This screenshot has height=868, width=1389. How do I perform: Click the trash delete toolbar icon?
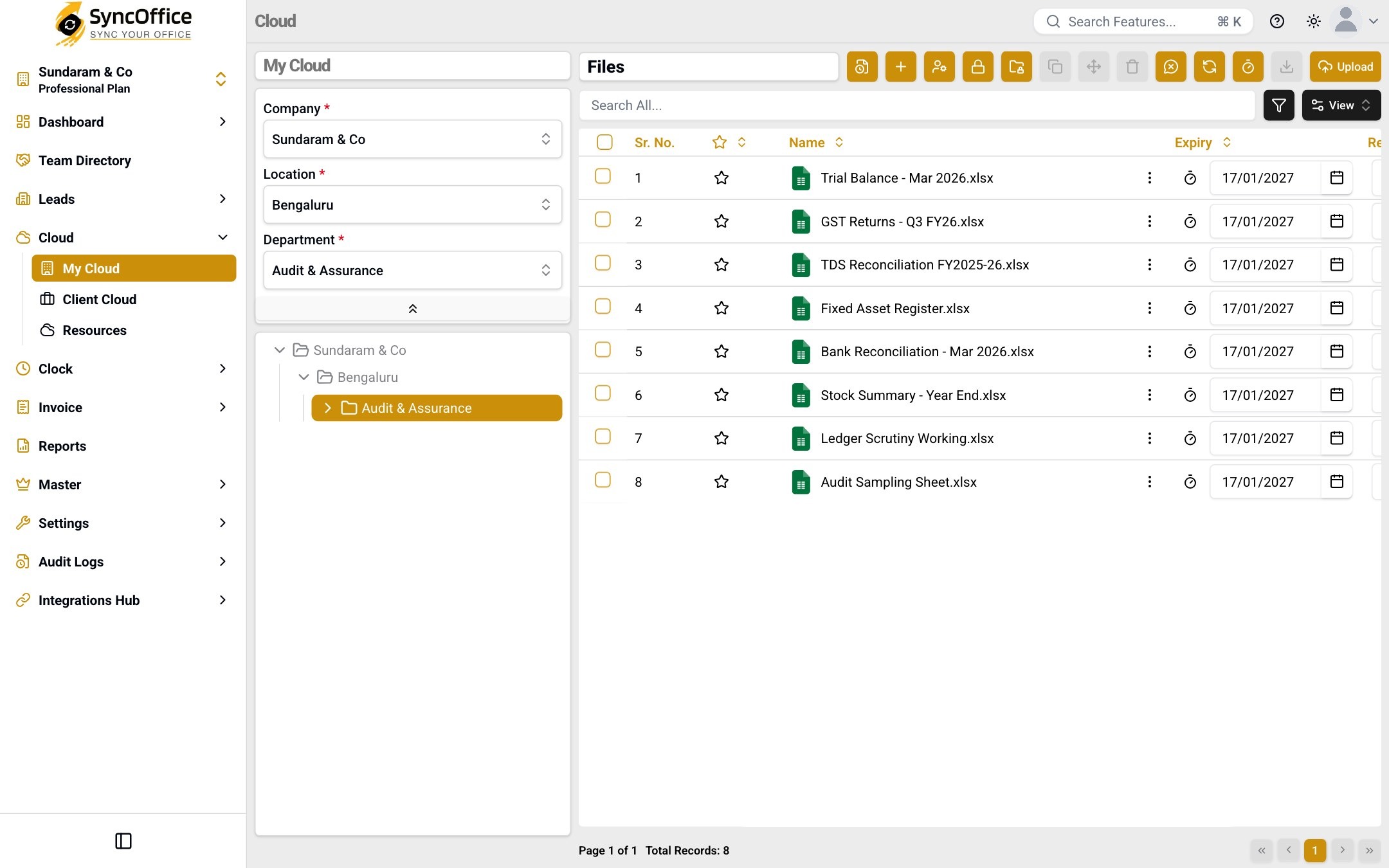click(x=1132, y=67)
